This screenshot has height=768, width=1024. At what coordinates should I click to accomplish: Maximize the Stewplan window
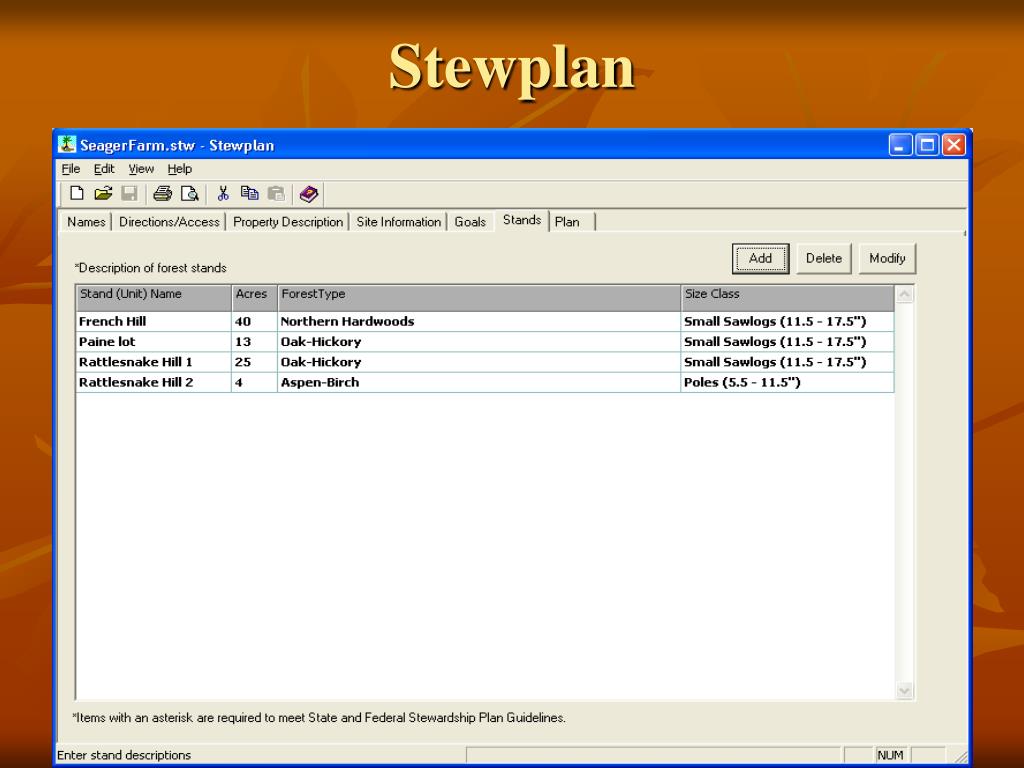coord(927,144)
